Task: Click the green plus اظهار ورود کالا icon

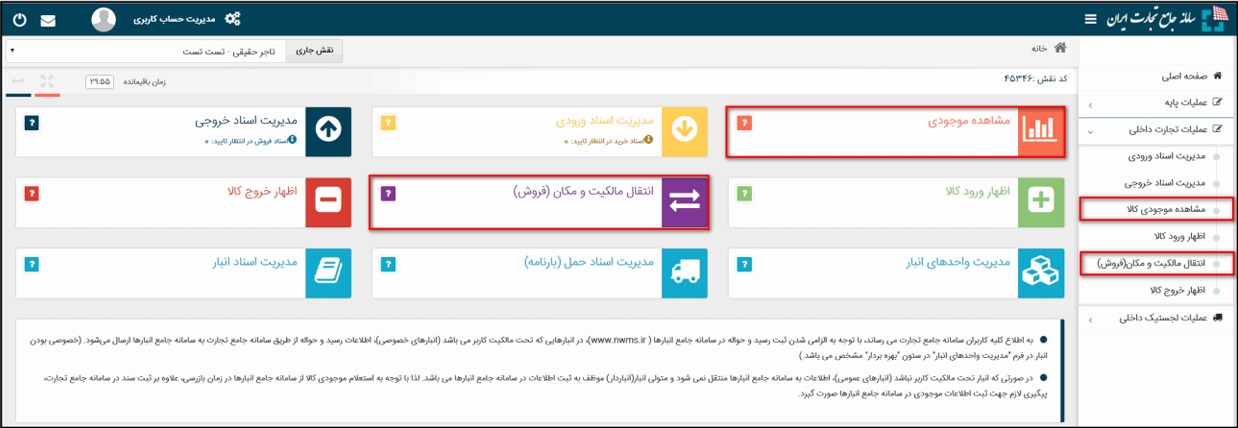Action: click(x=1041, y=201)
